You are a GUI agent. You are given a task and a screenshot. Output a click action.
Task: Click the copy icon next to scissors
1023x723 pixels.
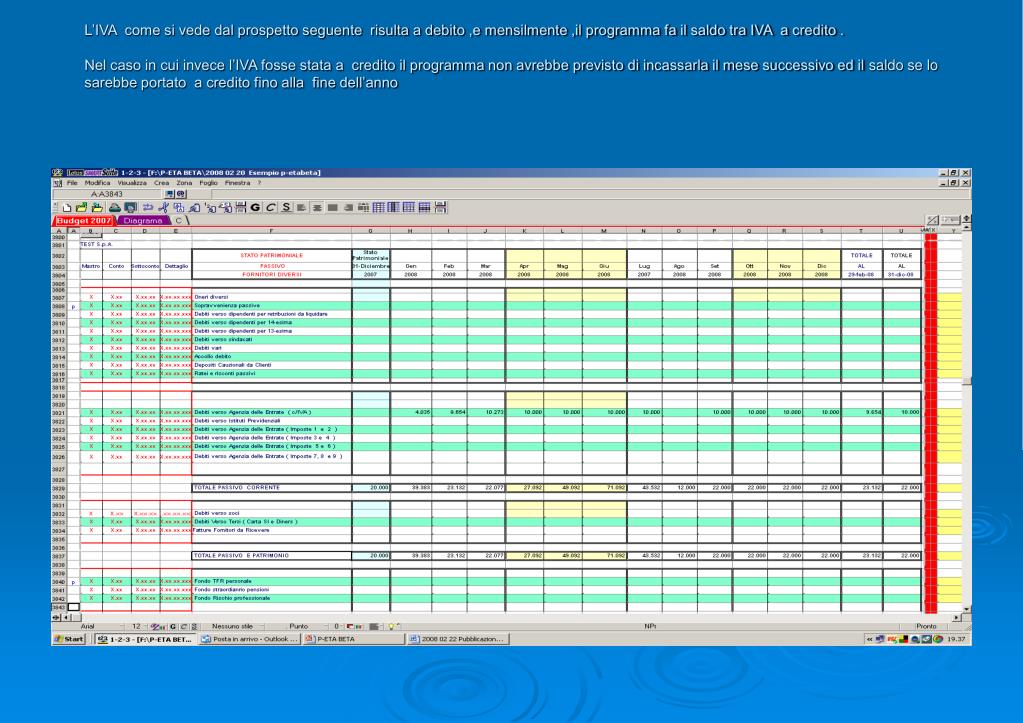tap(179, 208)
